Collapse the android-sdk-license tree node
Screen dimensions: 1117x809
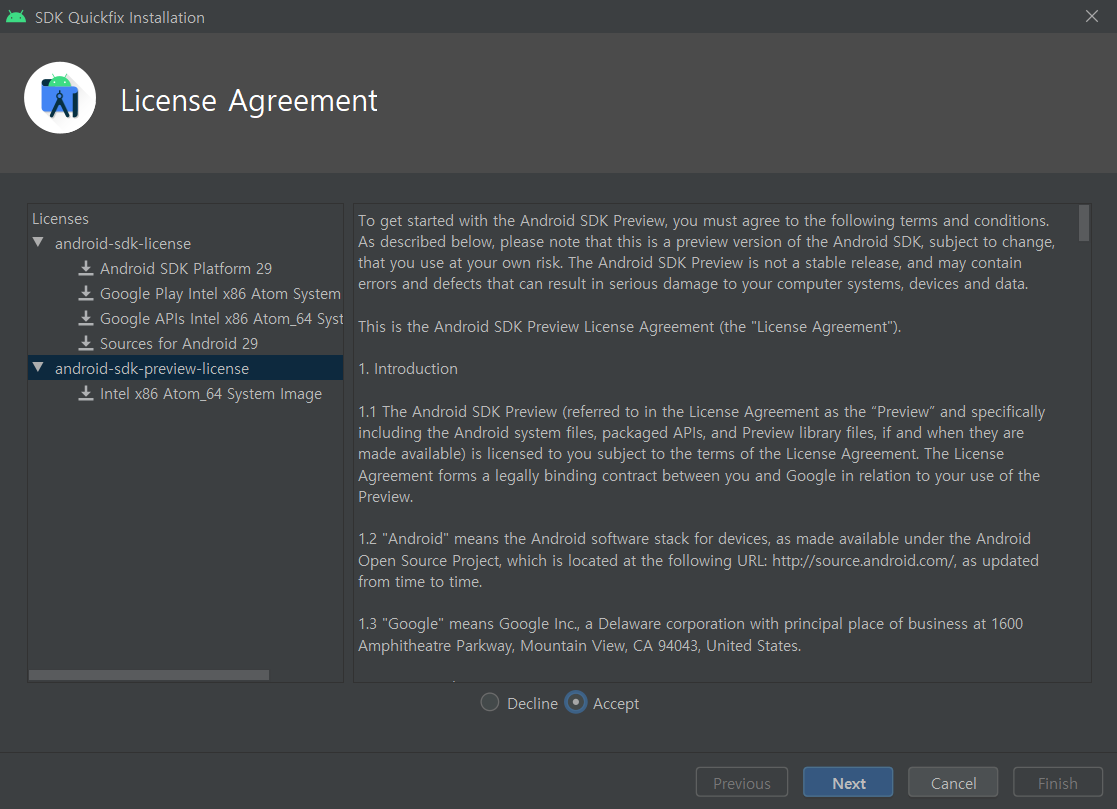(38, 242)
